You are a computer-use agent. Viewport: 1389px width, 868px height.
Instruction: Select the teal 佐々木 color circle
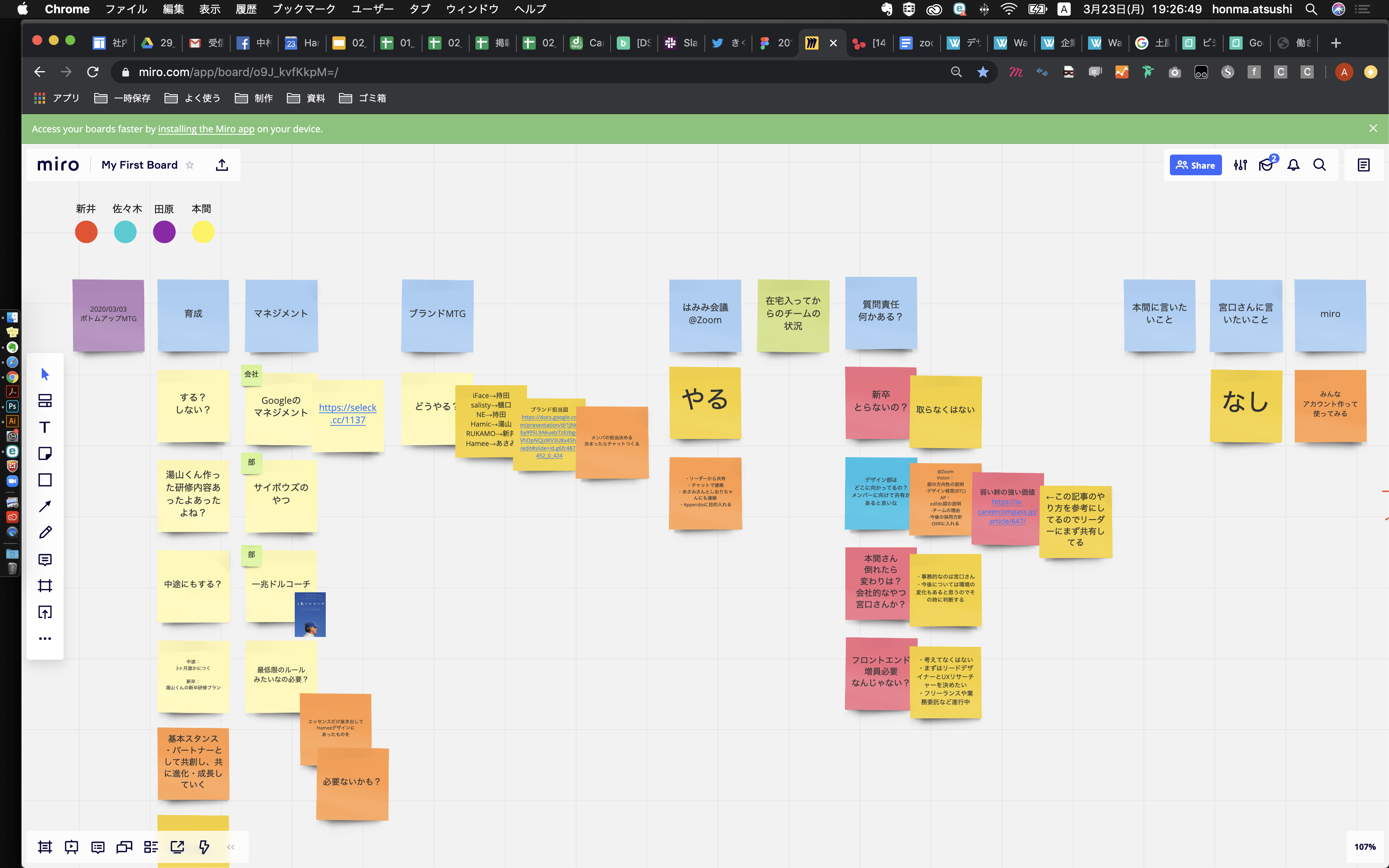pos(125,232)
